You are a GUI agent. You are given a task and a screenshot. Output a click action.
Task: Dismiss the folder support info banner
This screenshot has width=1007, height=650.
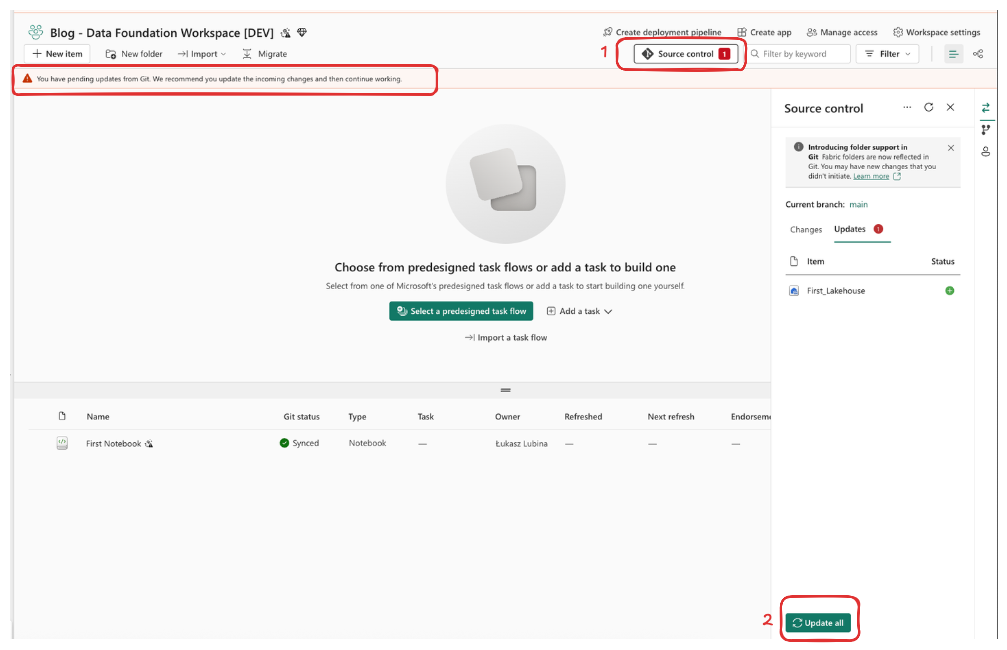tap(950, 148)
